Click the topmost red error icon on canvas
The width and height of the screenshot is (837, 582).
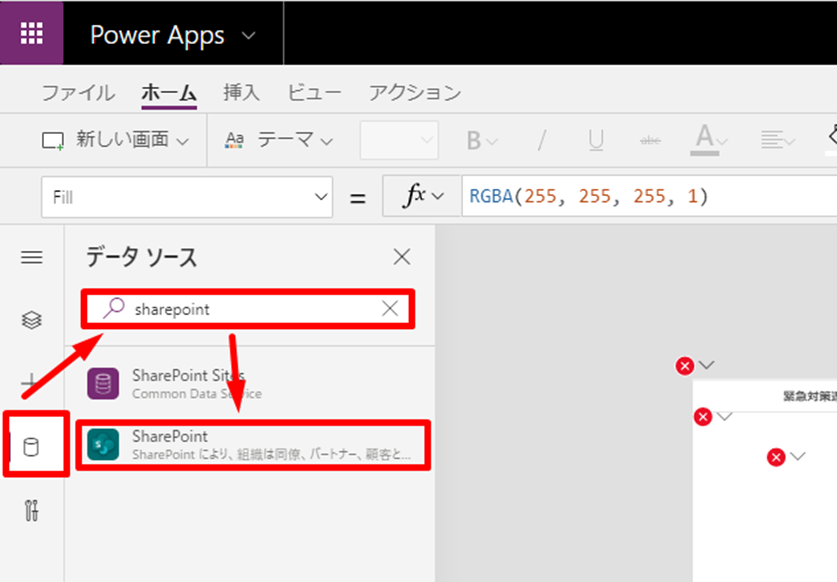[x=684, y=366]
